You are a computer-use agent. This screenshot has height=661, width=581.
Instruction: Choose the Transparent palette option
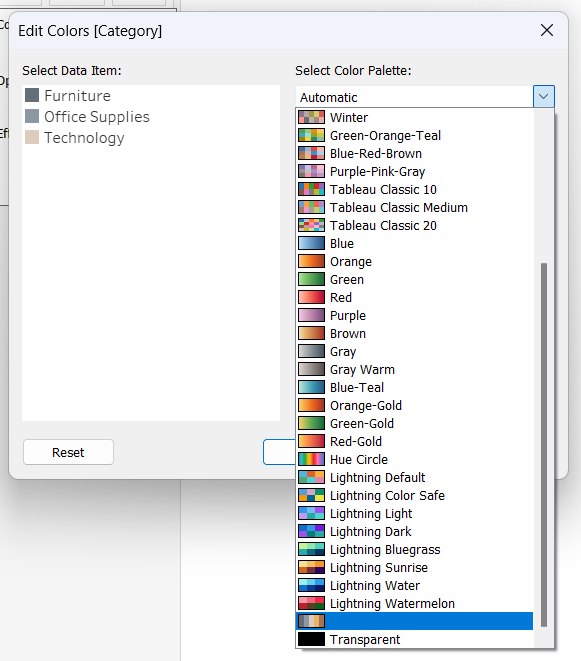pyautogui.click(x=414, y=640)
